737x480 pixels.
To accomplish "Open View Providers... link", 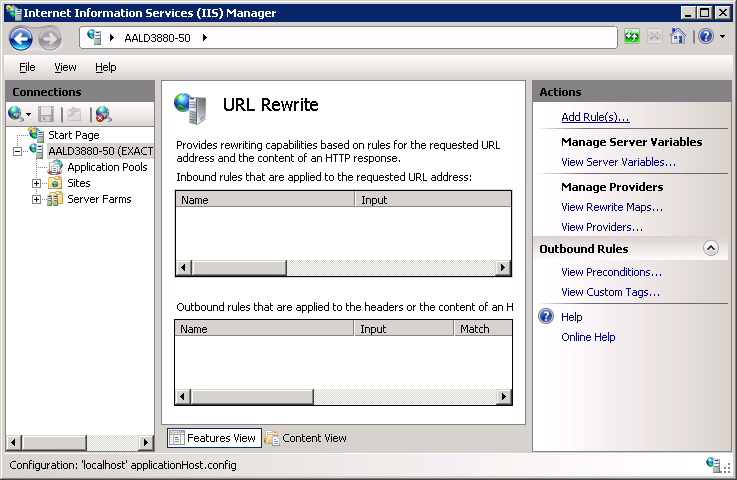I will [602, 228].
